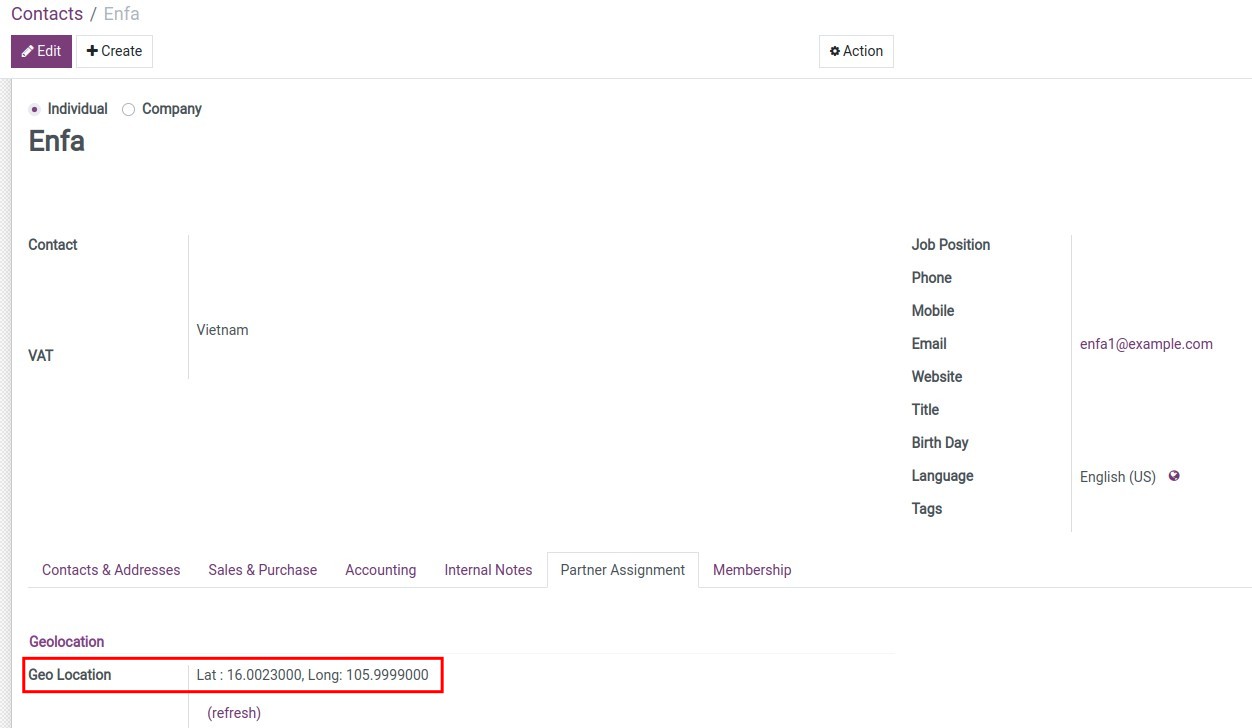
Task: Select the Individual radio button
Action: 35,109
